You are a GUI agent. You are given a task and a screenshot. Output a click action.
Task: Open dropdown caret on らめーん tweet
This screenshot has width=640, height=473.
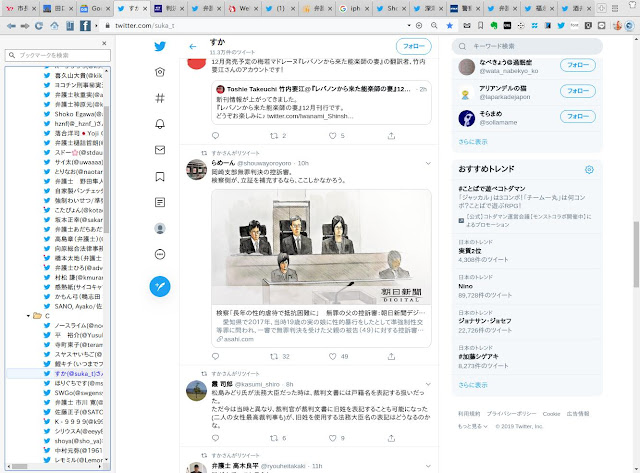pyautogui.click(x=428, y=163)
